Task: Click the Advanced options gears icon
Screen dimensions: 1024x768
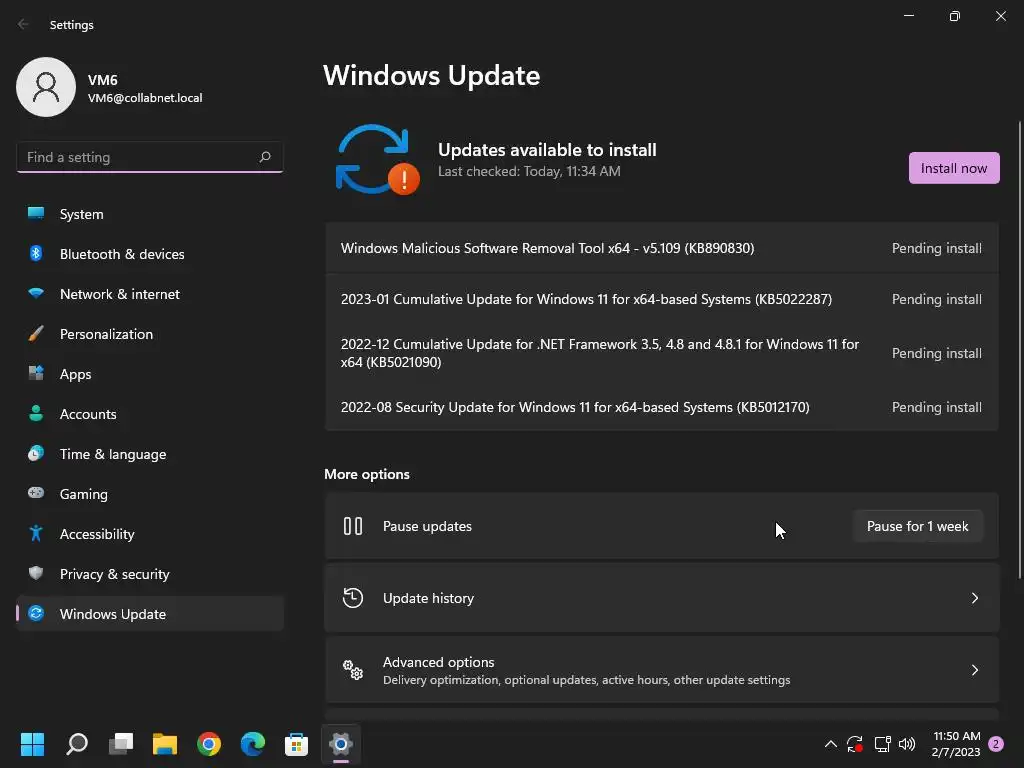Action: (x=353, y=670)
